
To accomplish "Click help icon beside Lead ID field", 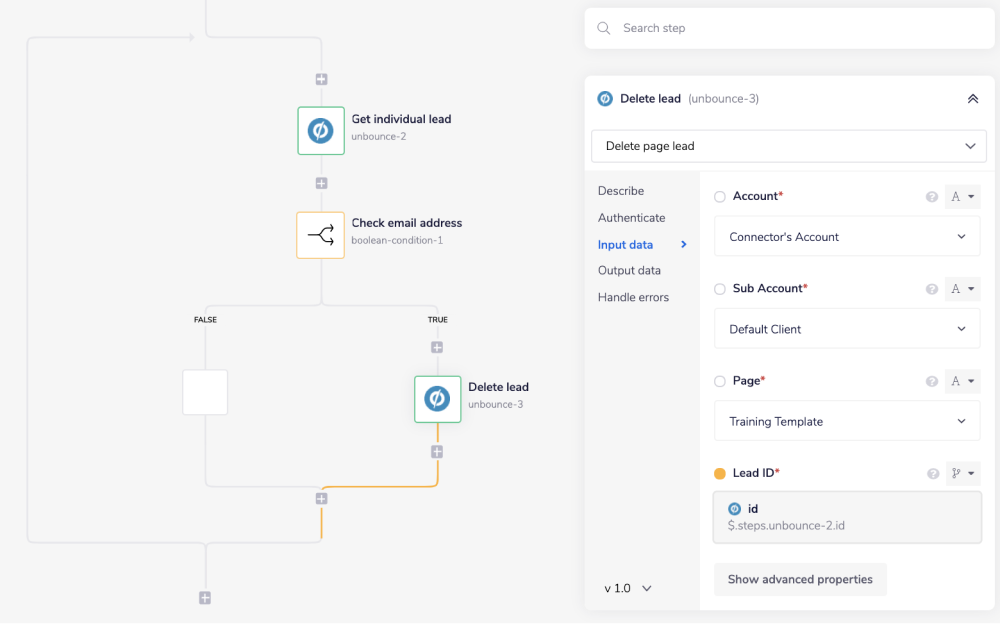I will click(x=932, y=473).
